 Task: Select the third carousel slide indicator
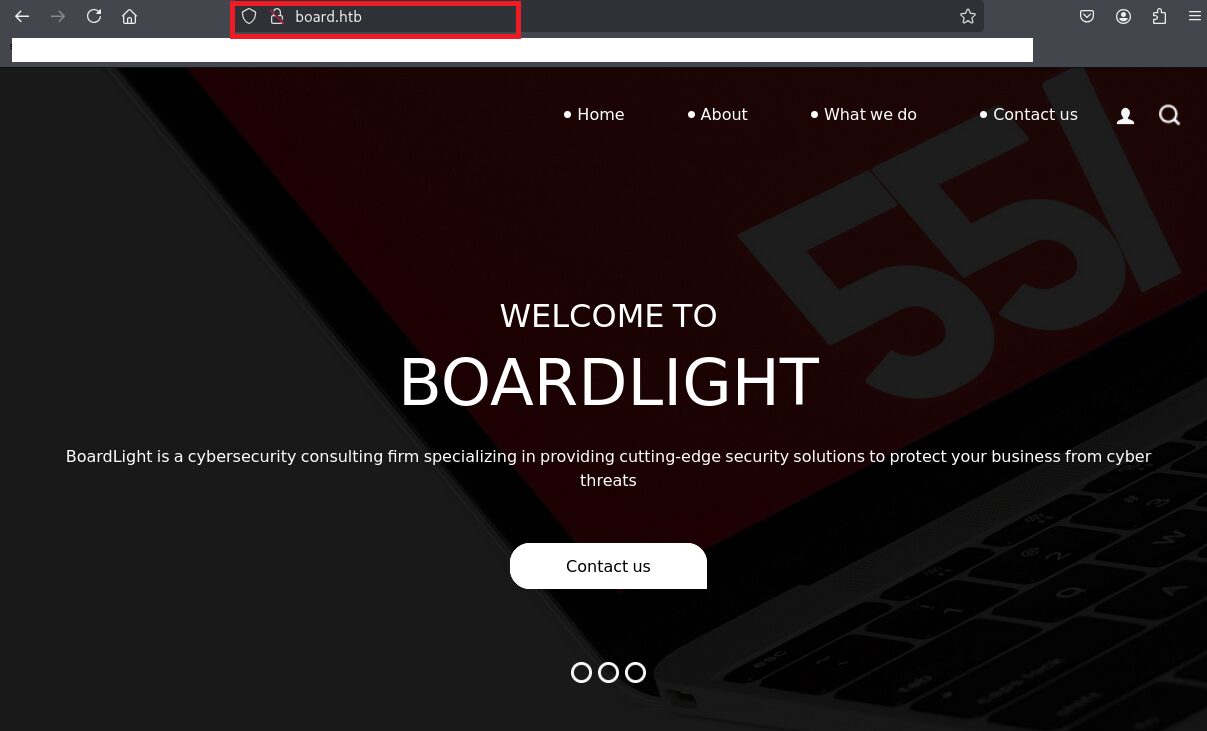(635, 673)
